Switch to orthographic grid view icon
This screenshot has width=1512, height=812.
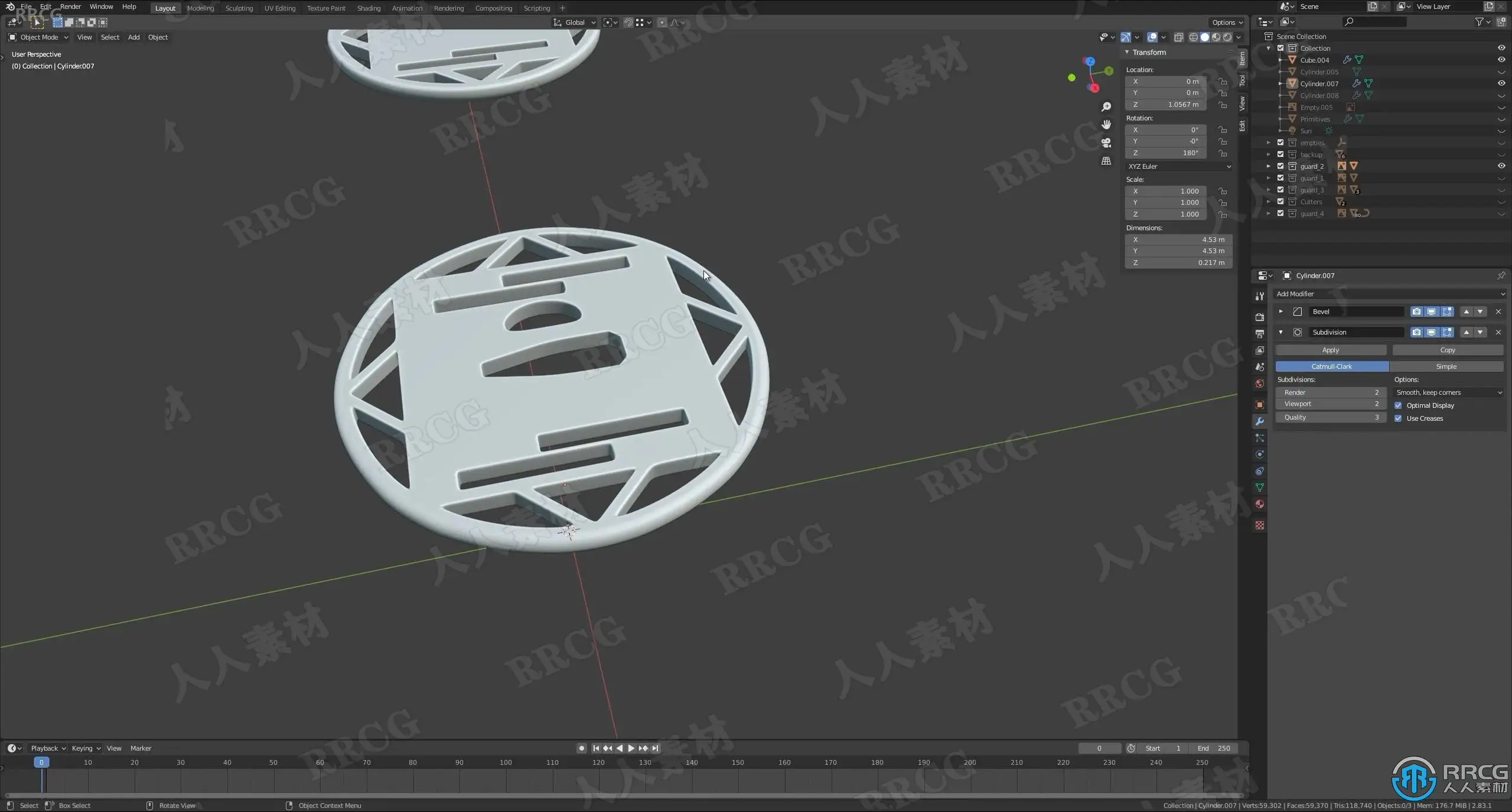pyautogui.click(x=1106, y=161)
